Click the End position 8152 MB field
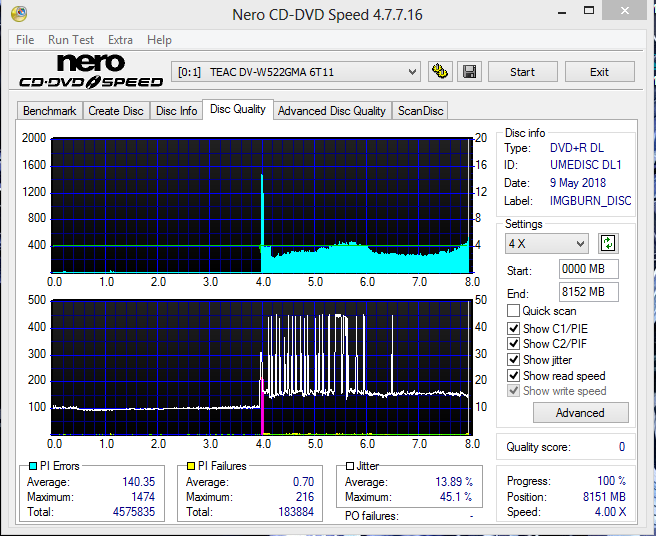Screen dimensions: 656x536 589,292
